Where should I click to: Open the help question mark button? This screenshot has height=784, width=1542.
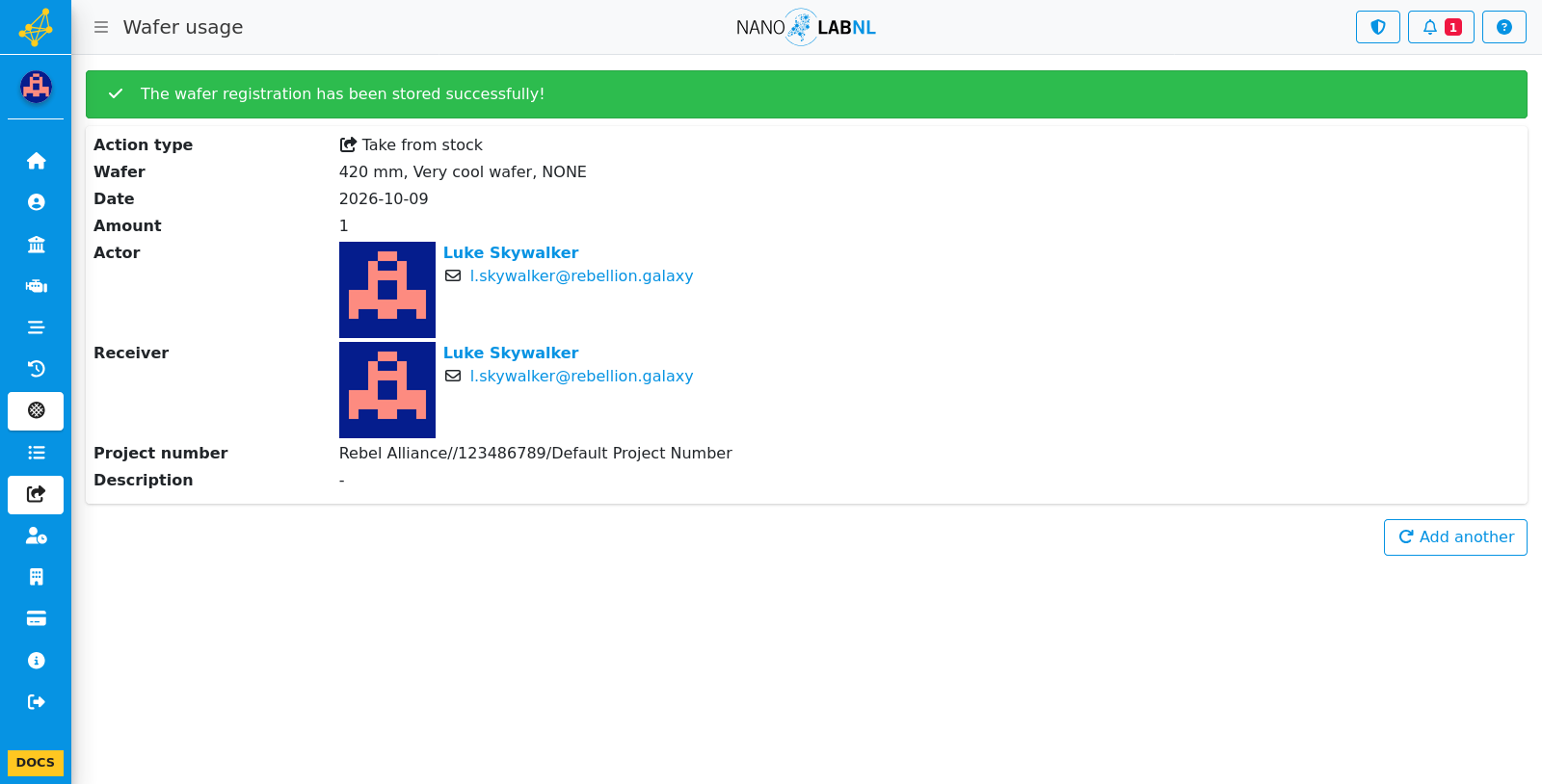tap(1504, 27)
